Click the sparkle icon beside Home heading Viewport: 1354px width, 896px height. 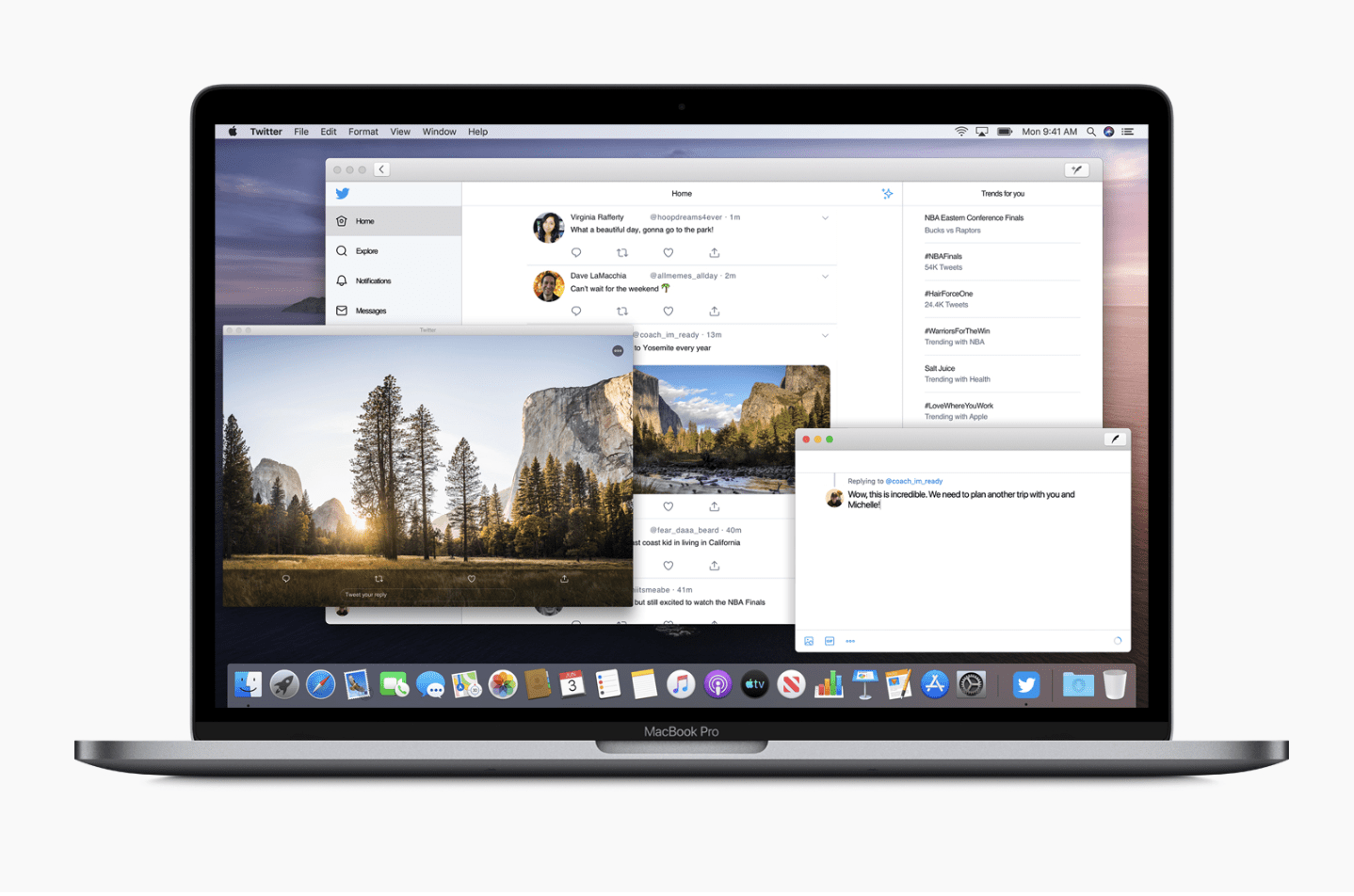(x=887, y=194)
